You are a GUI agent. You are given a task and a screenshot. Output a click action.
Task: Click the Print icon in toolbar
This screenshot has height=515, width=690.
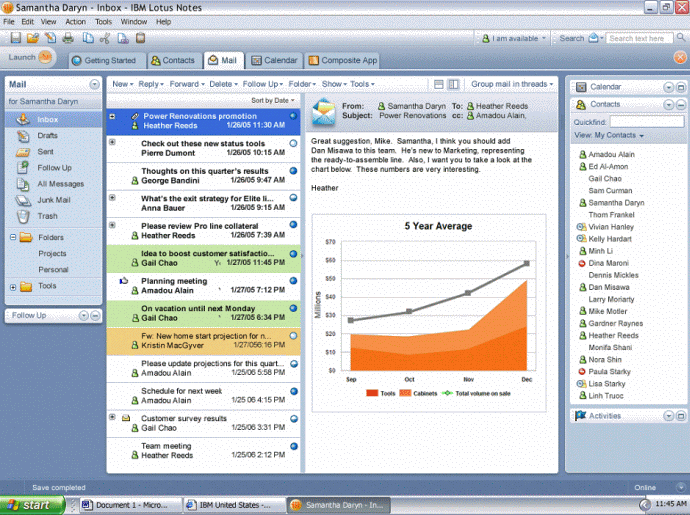68,38
